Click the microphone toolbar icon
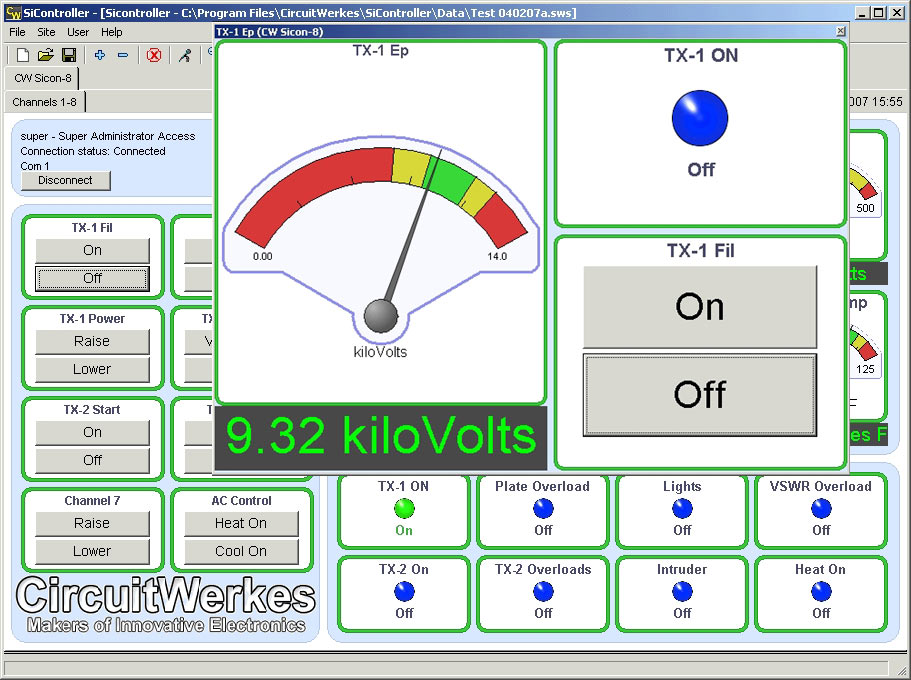The height and width of the screenshot is (680, 911). tap(185, 55)
